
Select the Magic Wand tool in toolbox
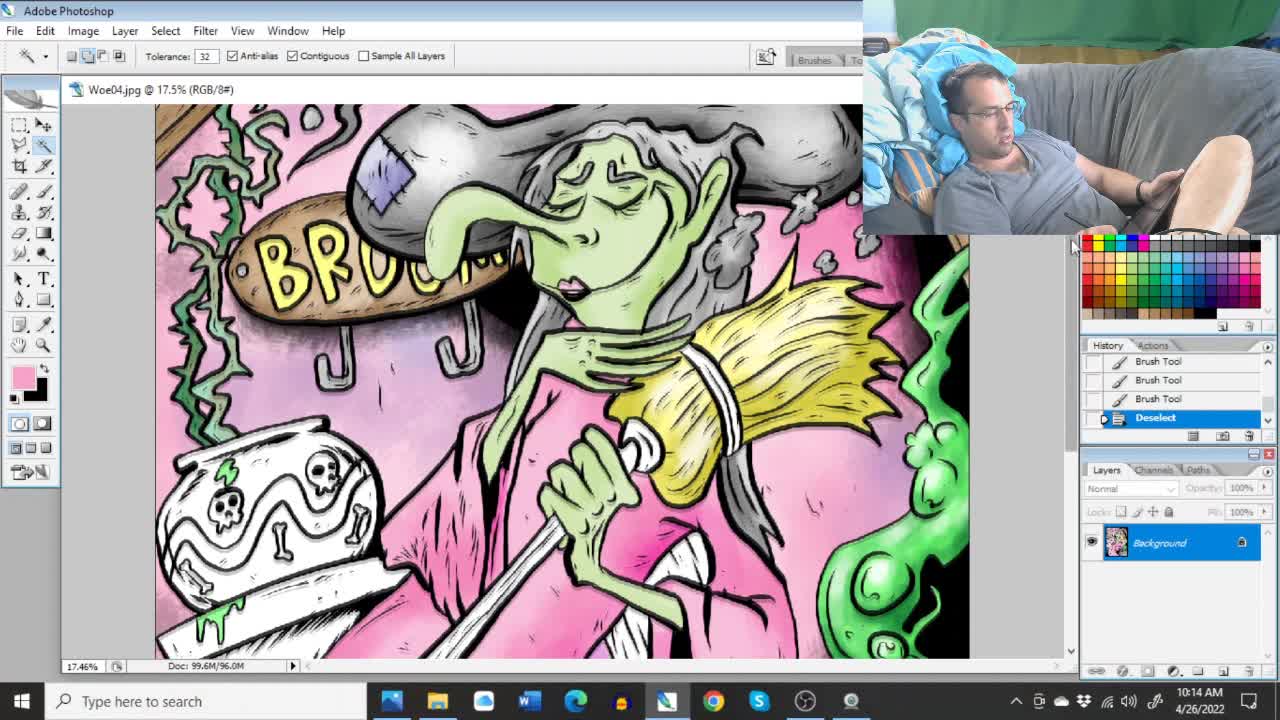coord(43,146)
